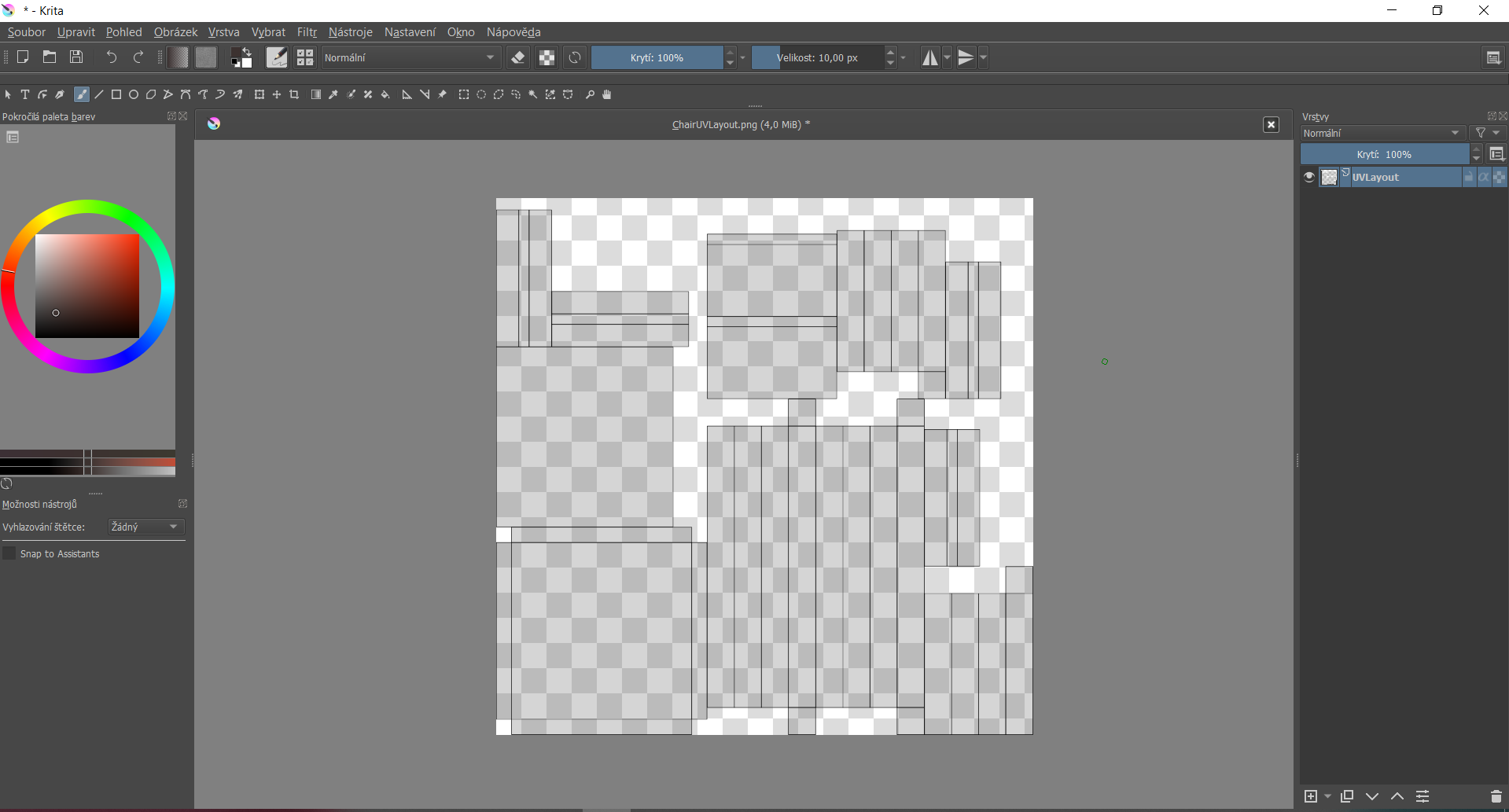The height and width of the screenshot is (812, 1509).
Task: Select the Freehand Brush tool
Action: 81,94
